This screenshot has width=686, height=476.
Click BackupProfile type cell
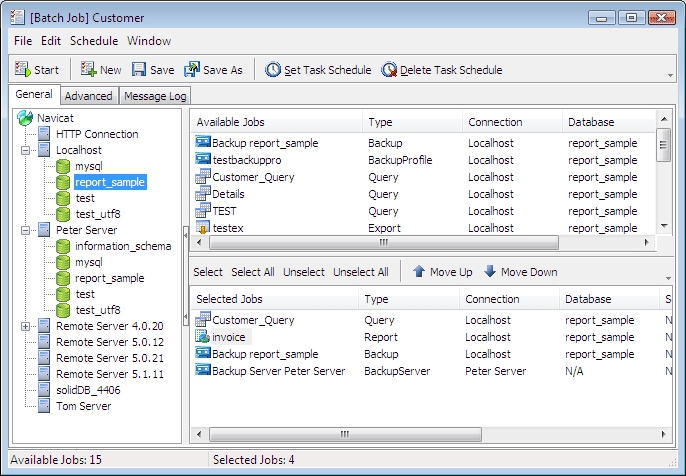point(400,160)
